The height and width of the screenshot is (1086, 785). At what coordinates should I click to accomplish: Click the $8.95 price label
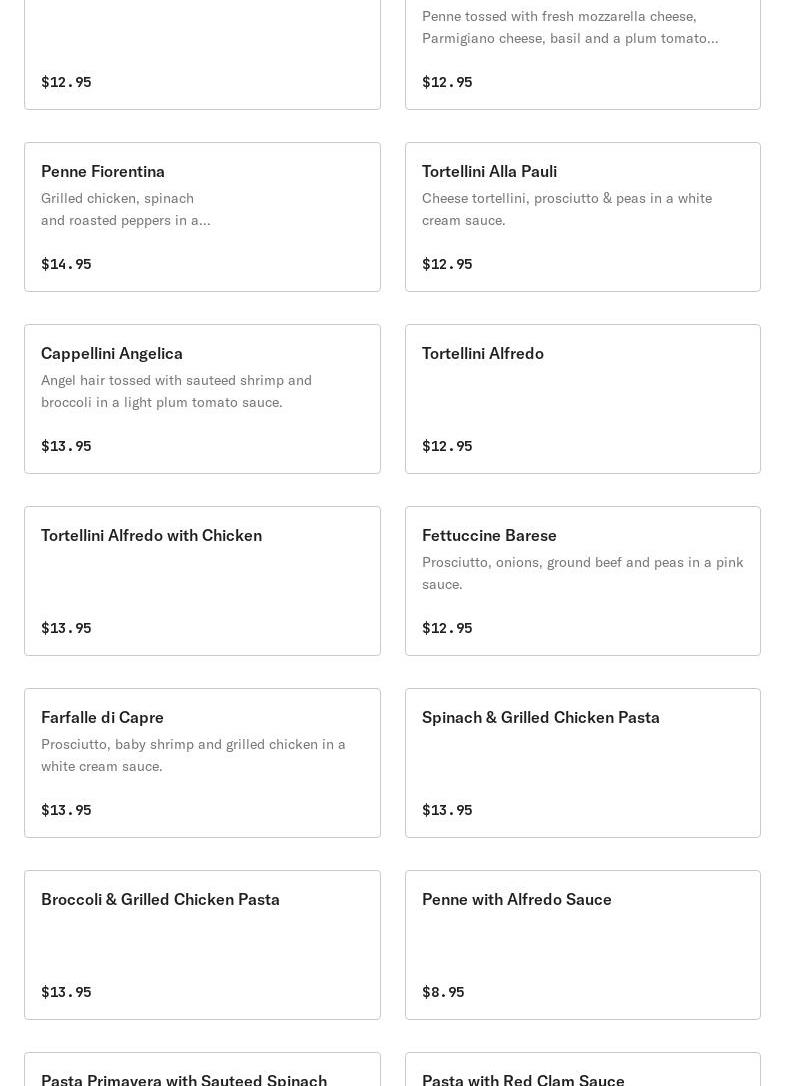click(x=443, y=992)
